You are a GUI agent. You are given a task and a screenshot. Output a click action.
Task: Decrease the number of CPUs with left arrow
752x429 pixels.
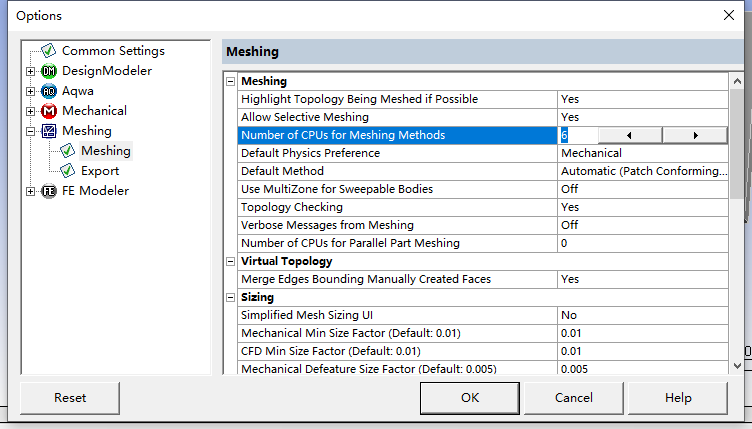tap(630, 136)
